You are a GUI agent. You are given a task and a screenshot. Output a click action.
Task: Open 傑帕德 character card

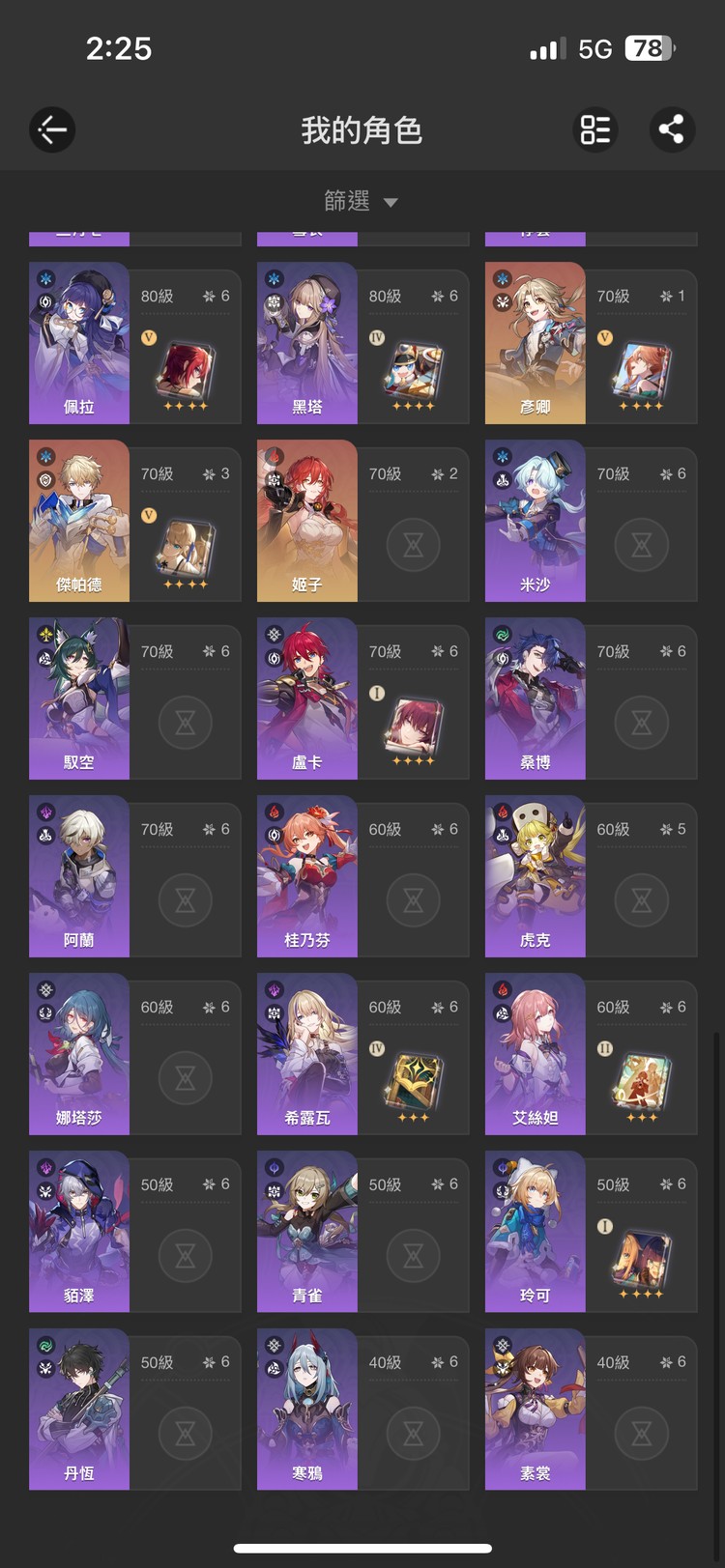click(x=135, y=521)
